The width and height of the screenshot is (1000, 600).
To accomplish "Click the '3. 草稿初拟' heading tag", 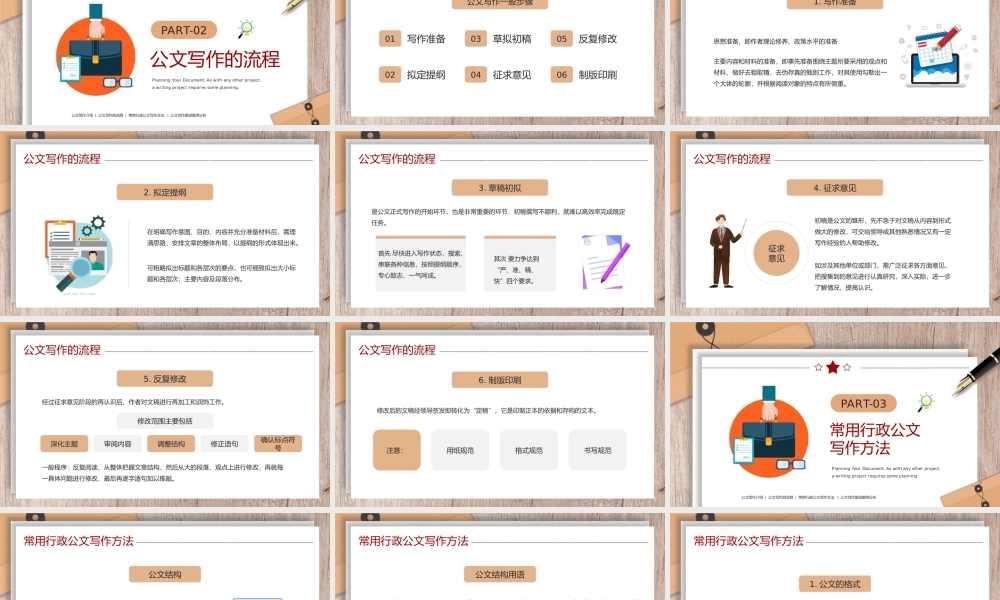I will tap(500, 188).
